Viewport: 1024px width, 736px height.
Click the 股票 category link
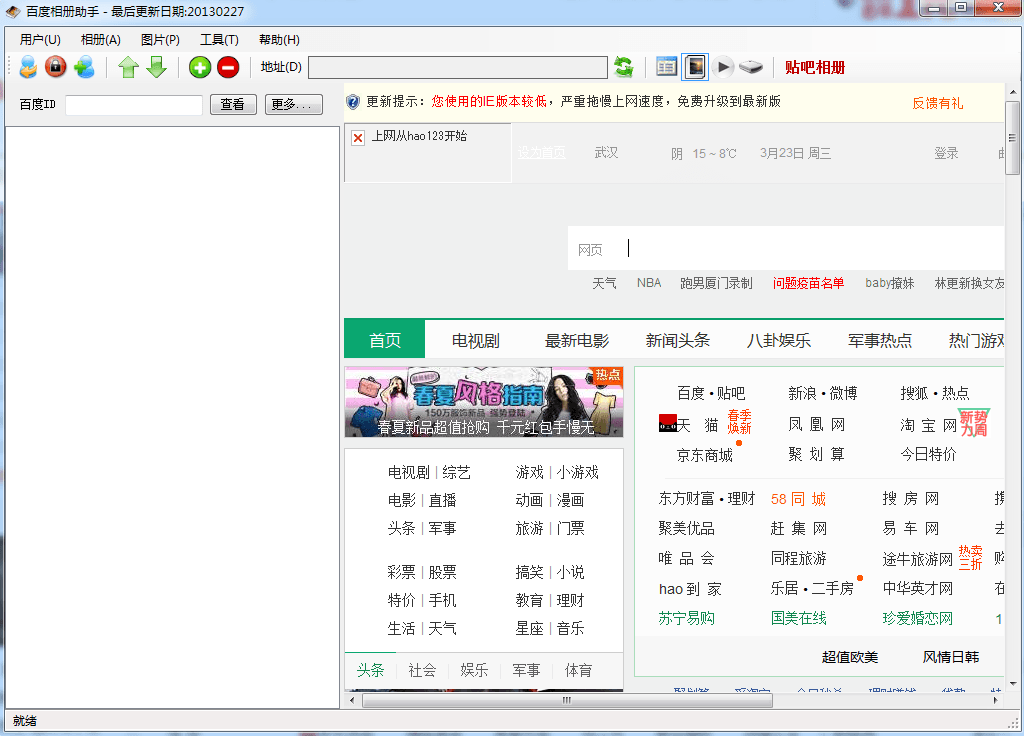[442, 572]
